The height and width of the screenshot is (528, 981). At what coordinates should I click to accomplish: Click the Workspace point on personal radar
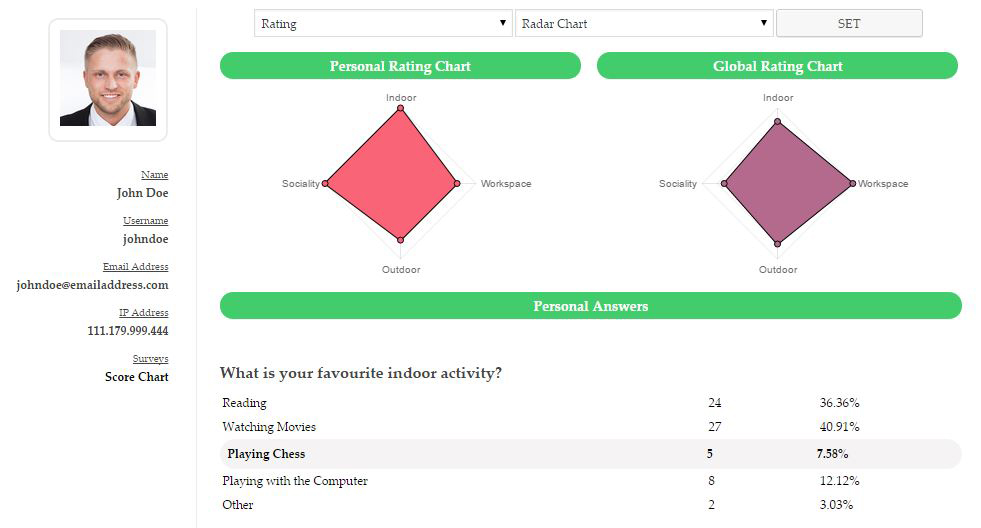click(x=457, y=184)
